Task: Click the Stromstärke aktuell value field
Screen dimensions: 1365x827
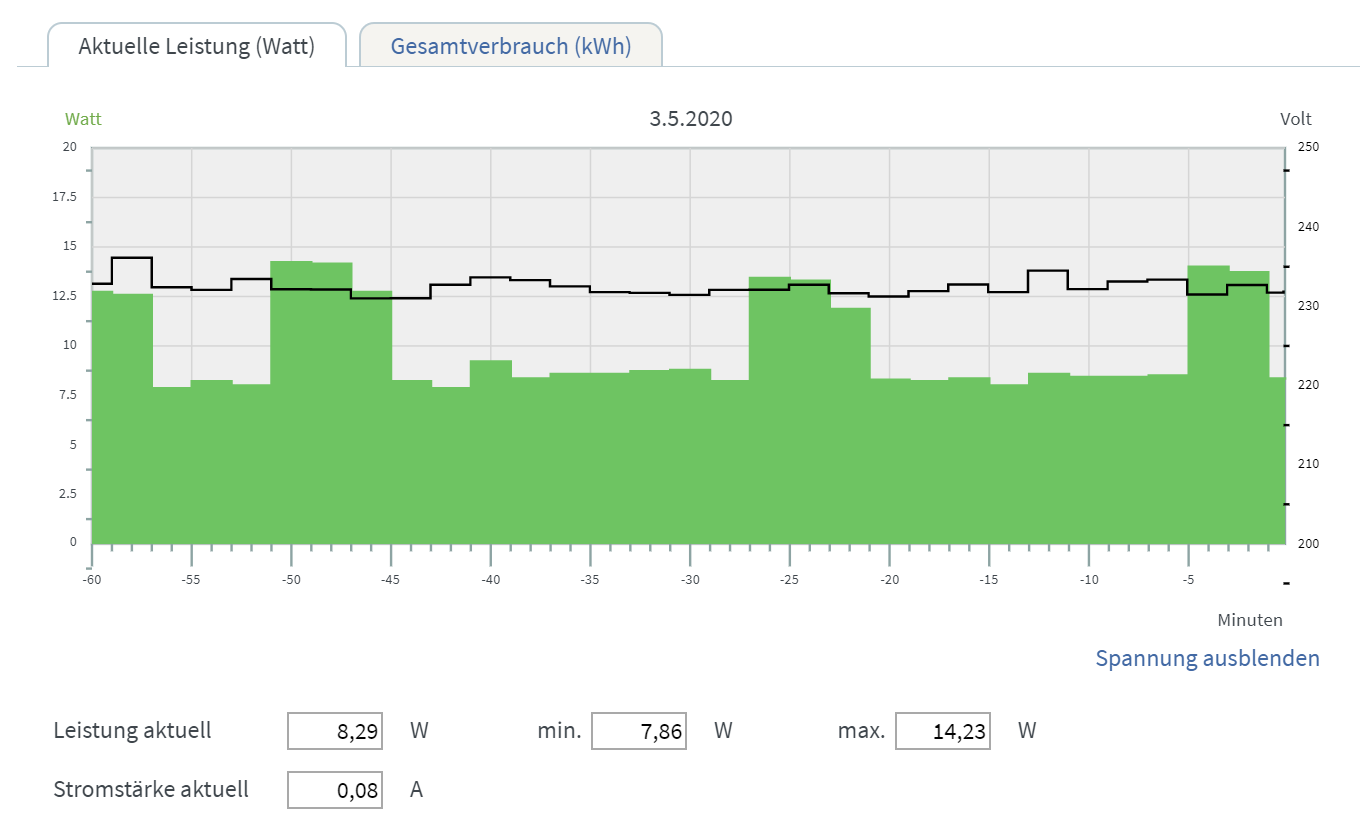Action: tap(335, 790)
